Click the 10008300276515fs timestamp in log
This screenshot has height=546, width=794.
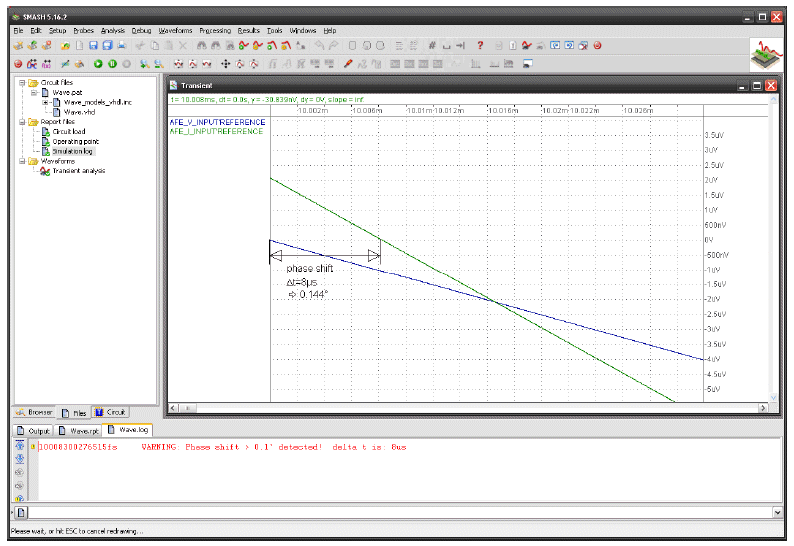tap(78, 447)
